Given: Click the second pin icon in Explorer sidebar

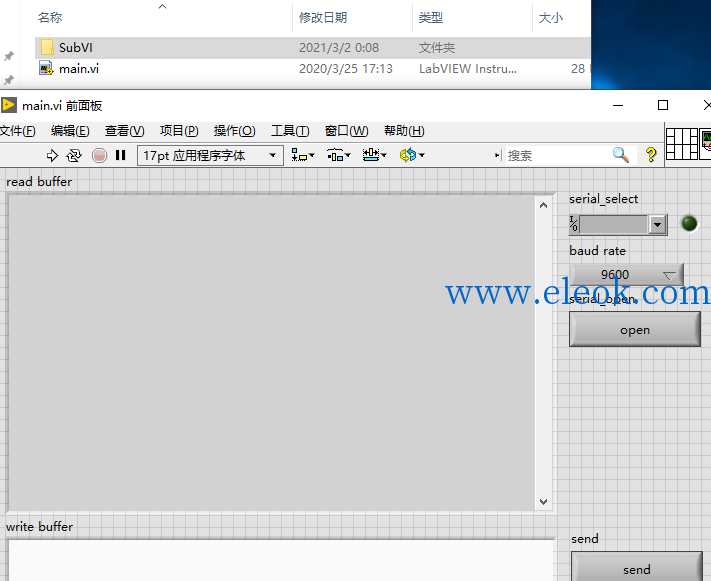Looking at the screenshot, I should click(x=9, y=80).
